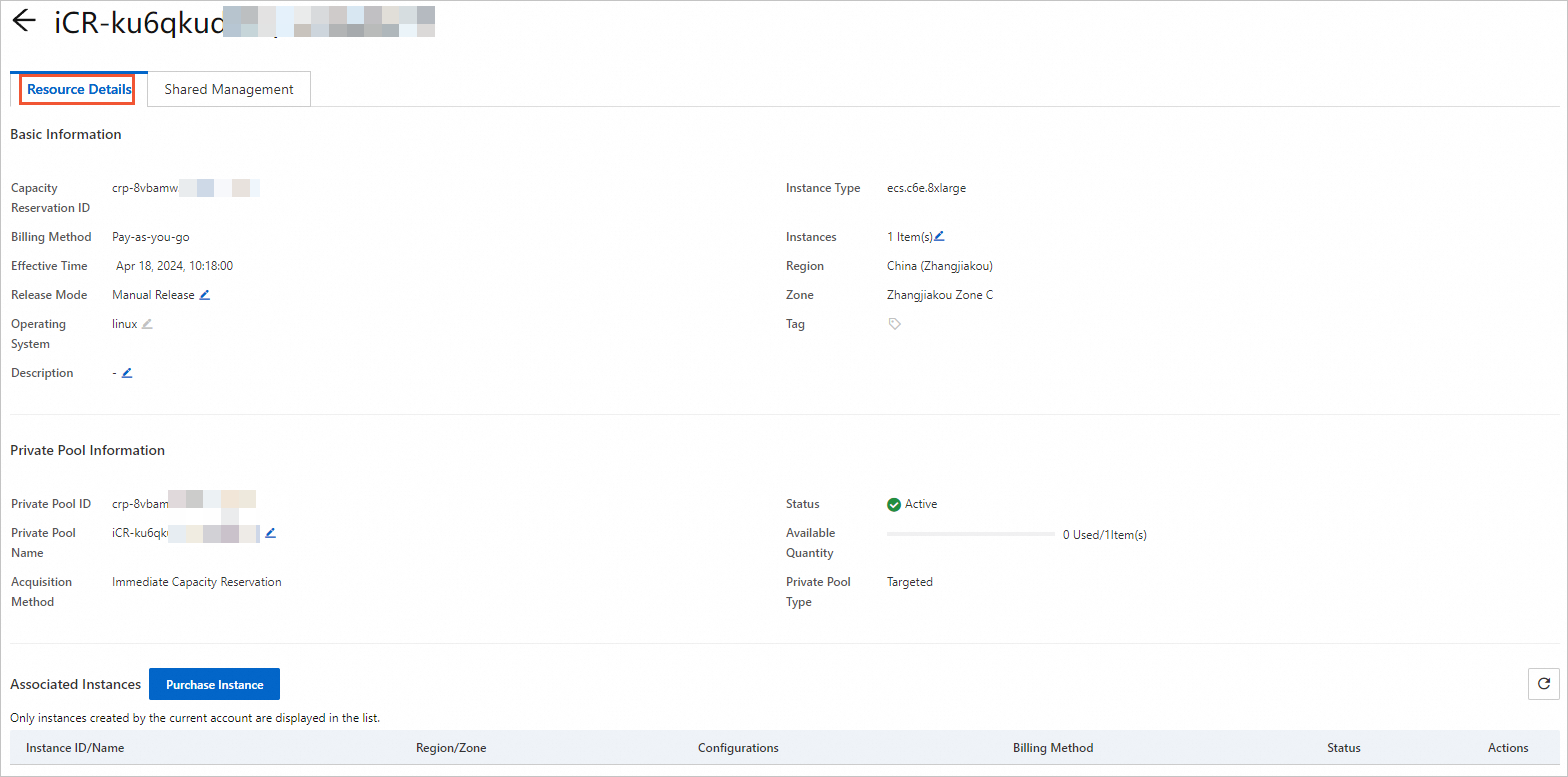Switch to Shared Management tab
The height and width of the screenshot is (777, 1568).
click(x=229, y=89)
